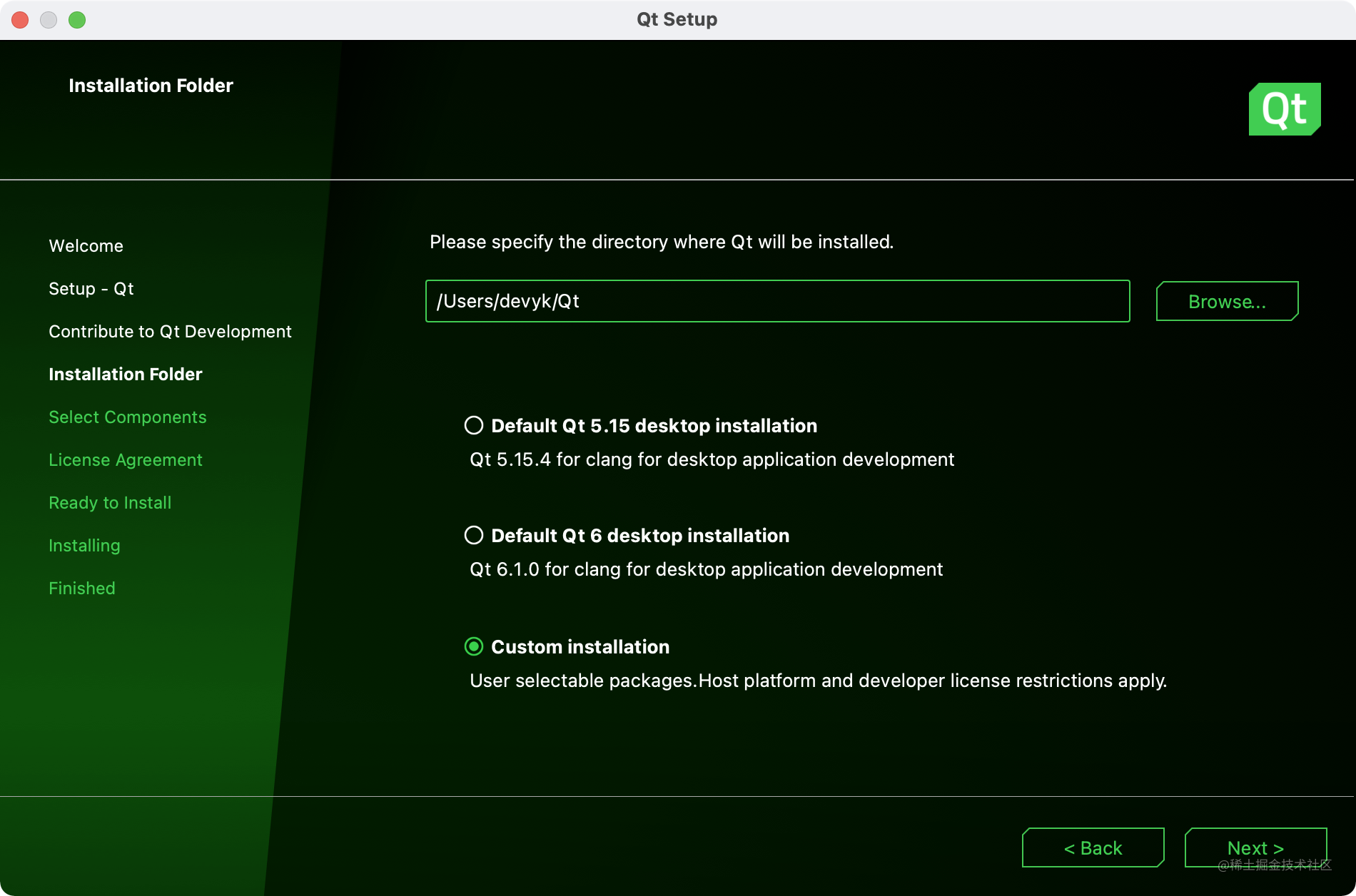The image size is (1356, 896).
Task: Click the Browse... button
Action: 1227,301
